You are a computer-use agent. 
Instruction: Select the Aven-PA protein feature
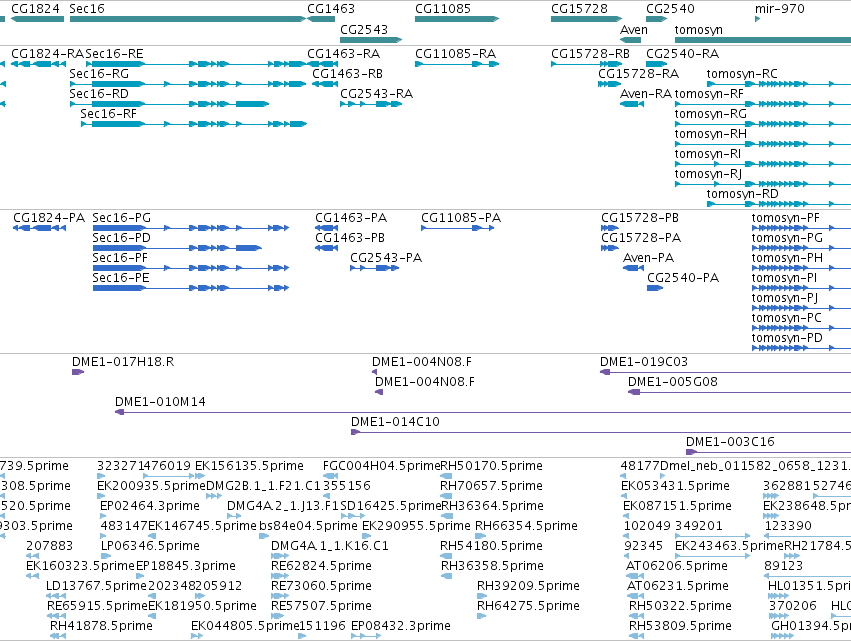[x=633, y=268]
